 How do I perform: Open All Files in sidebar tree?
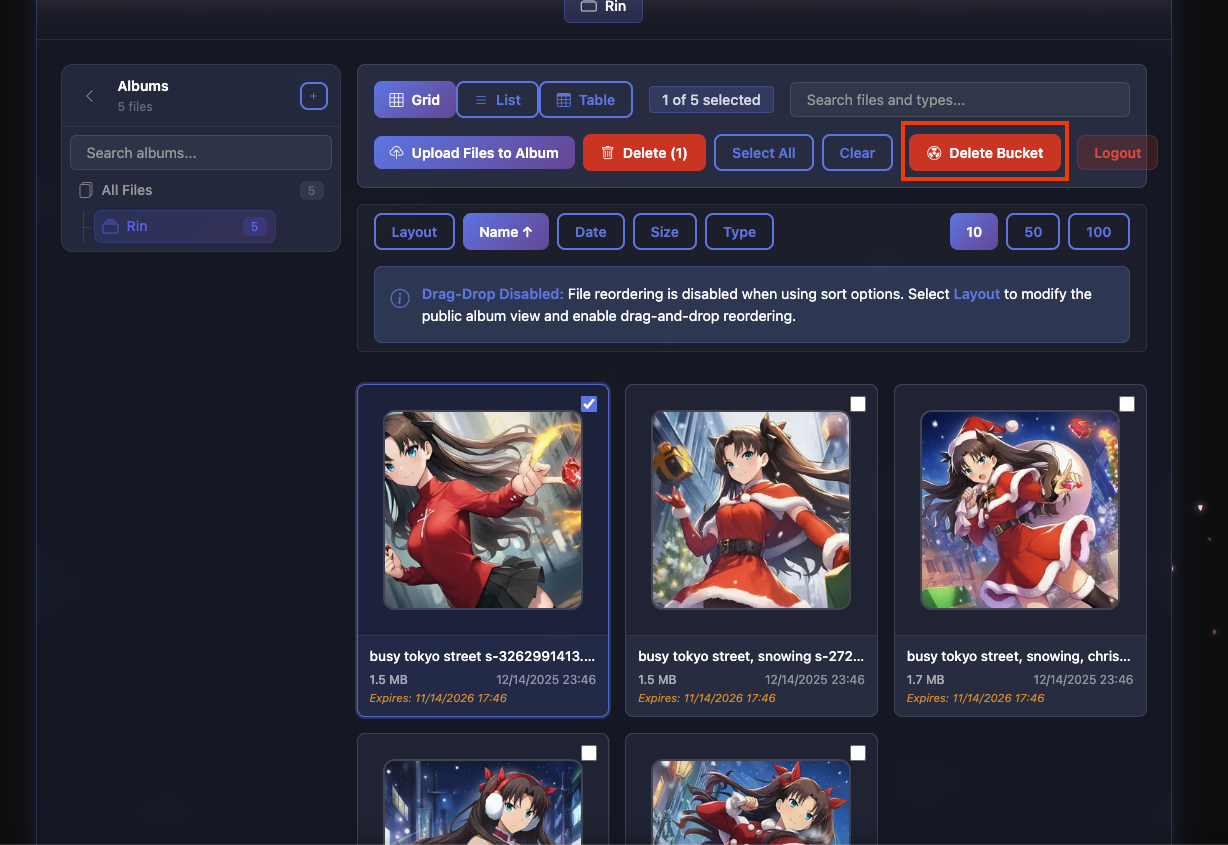pyautogui.click(x=201, y=190)
